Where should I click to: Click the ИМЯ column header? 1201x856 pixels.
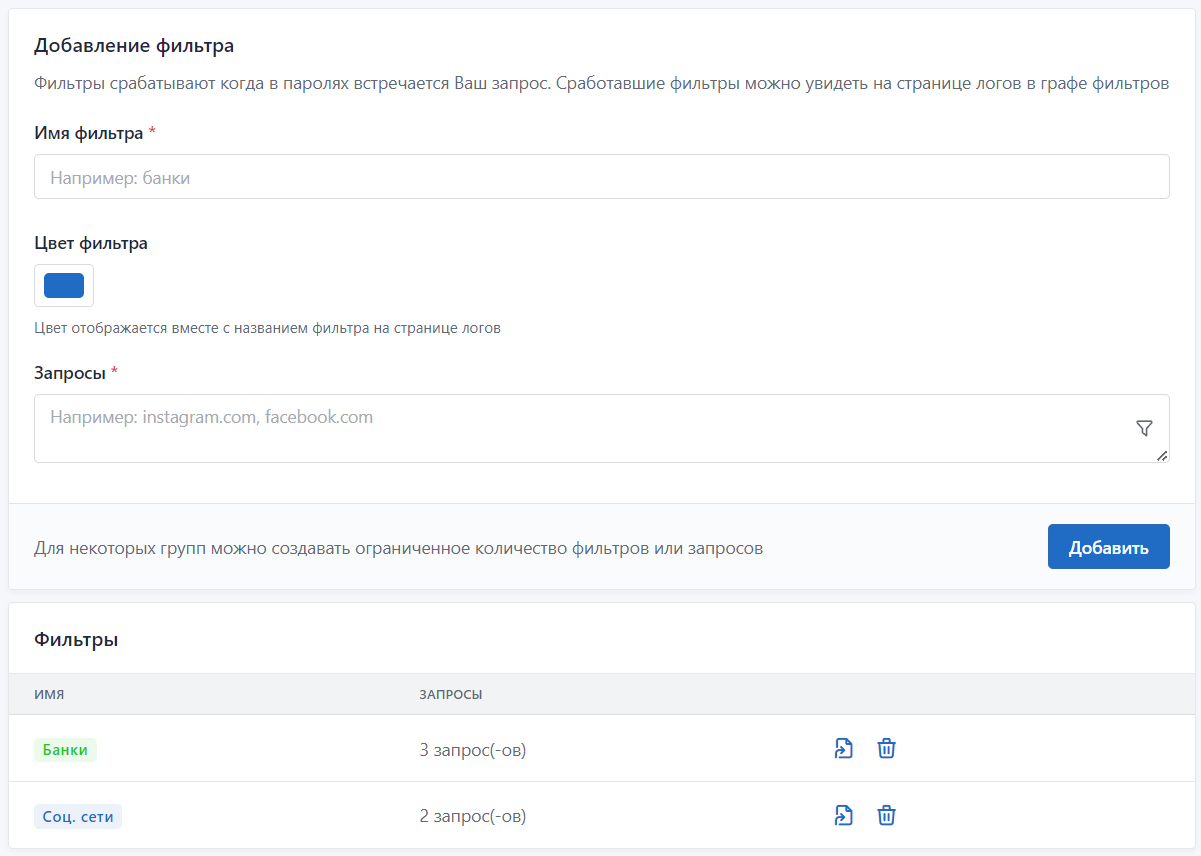(49, 694)
